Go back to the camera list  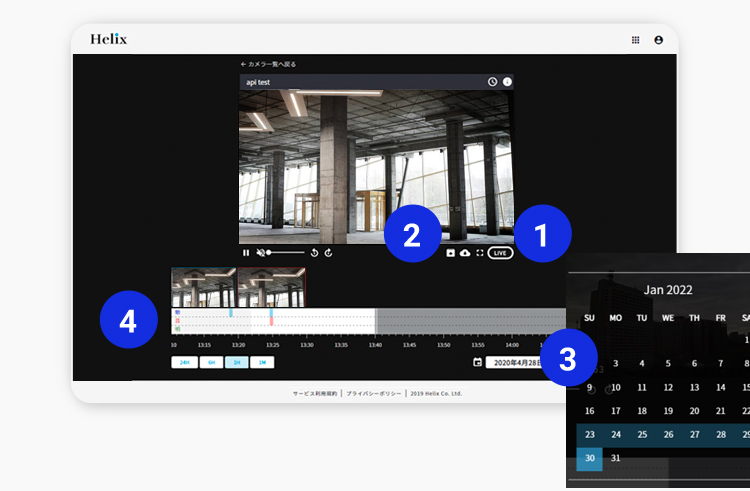[x=268, y=64]
